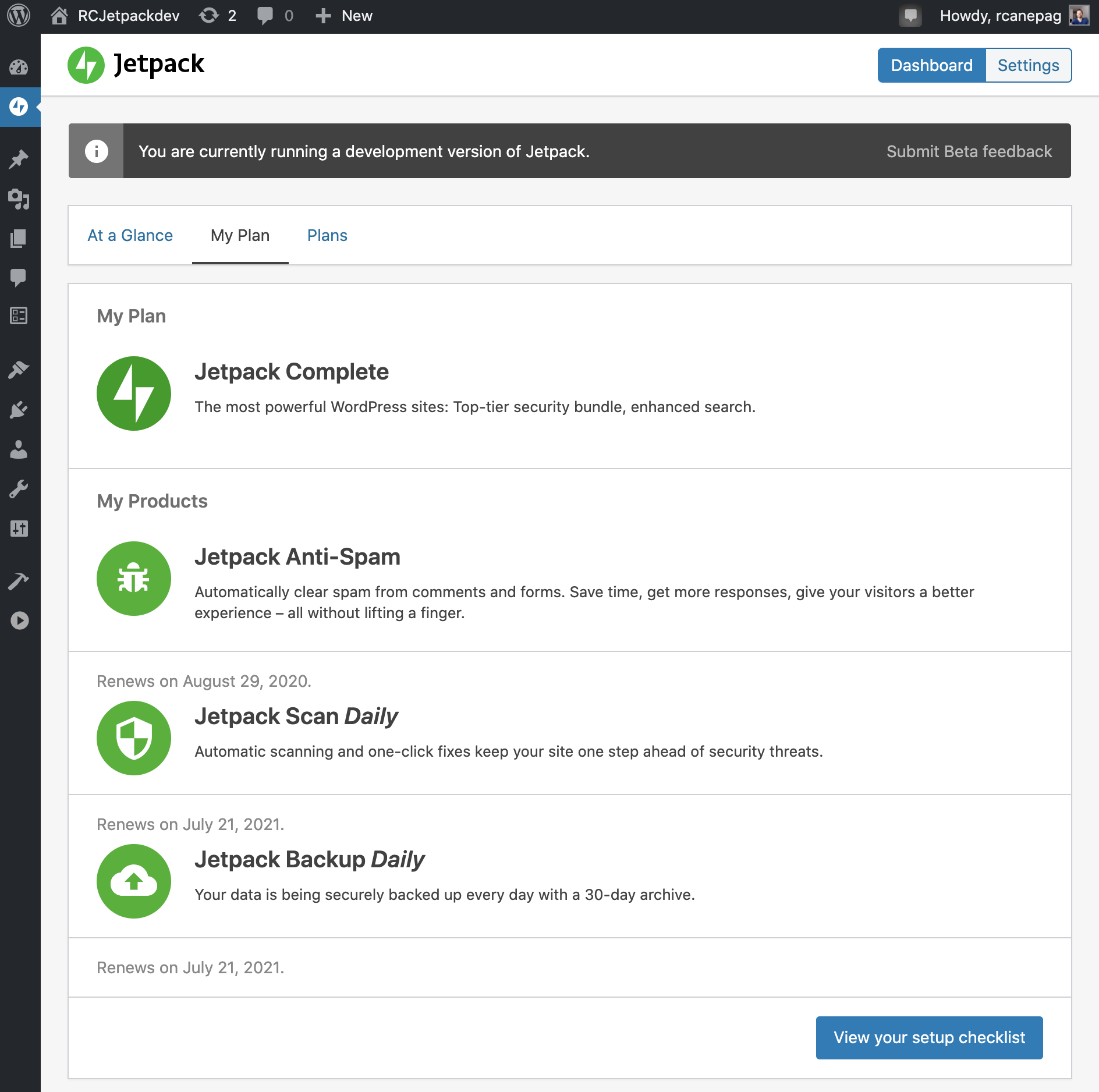1099x1092 pixels.
Task: Click the My Products section heading
Action: (153, 501)
